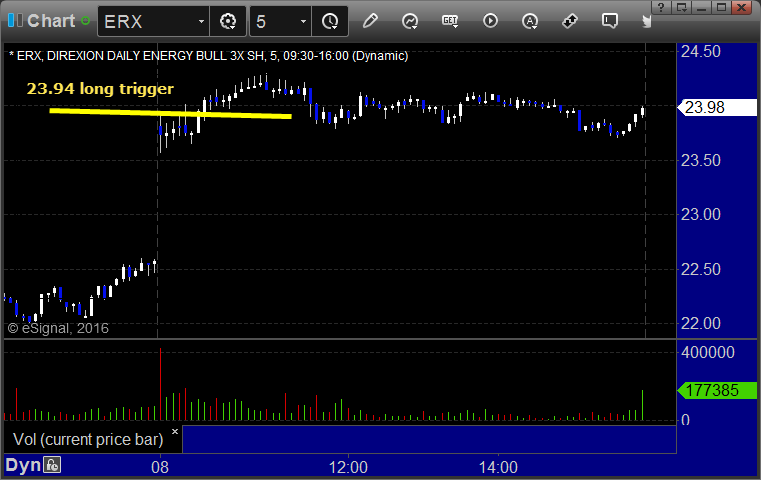
Task: Open the symbol settings gear menu
Action: tap(228, 21)
